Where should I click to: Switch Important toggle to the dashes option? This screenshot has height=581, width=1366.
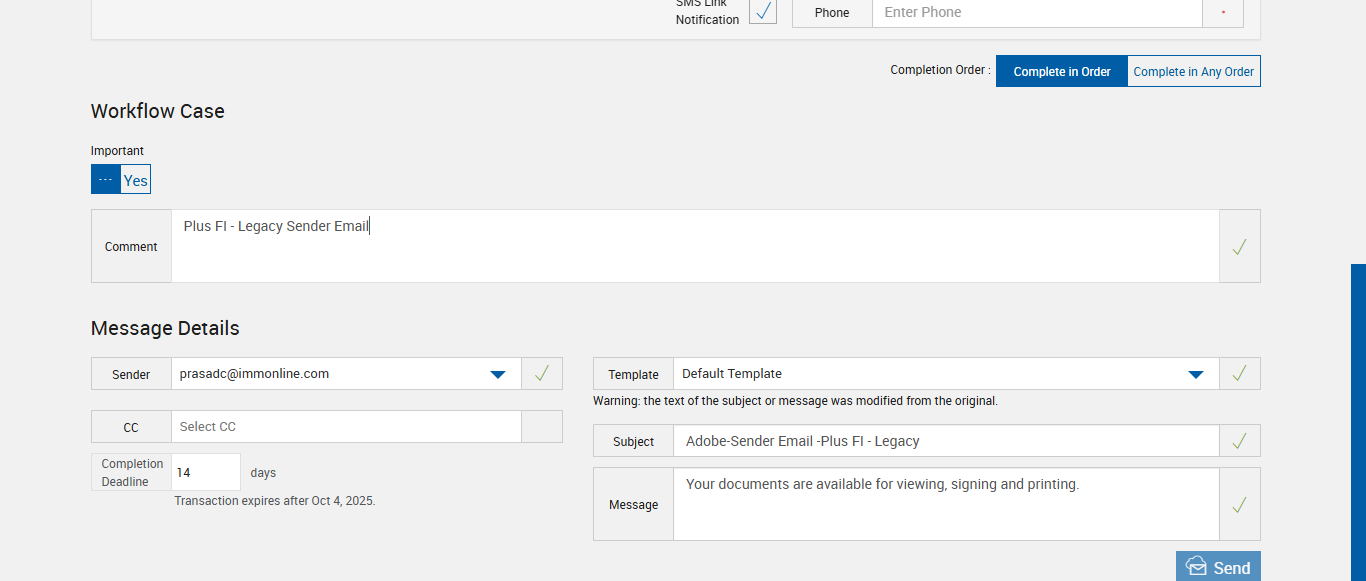point(106,180)
